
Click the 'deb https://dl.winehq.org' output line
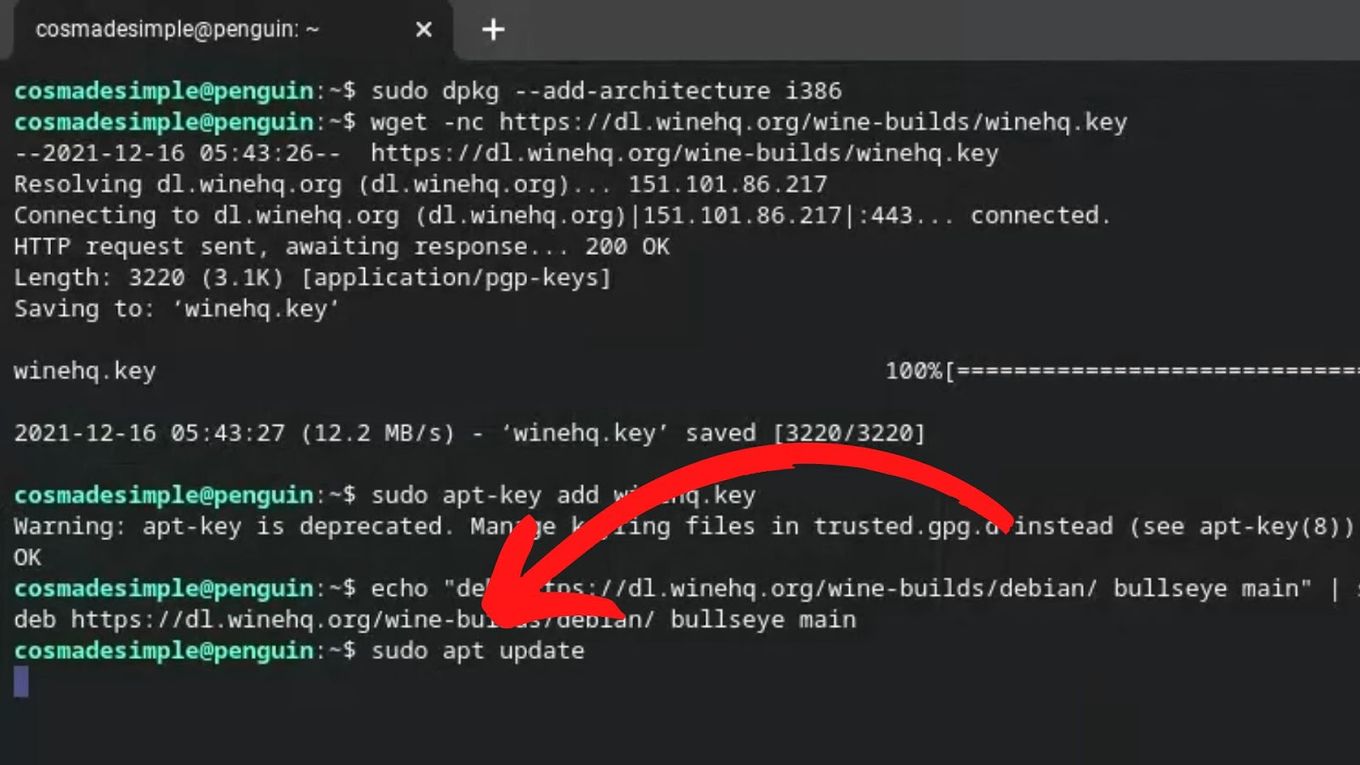435,619
